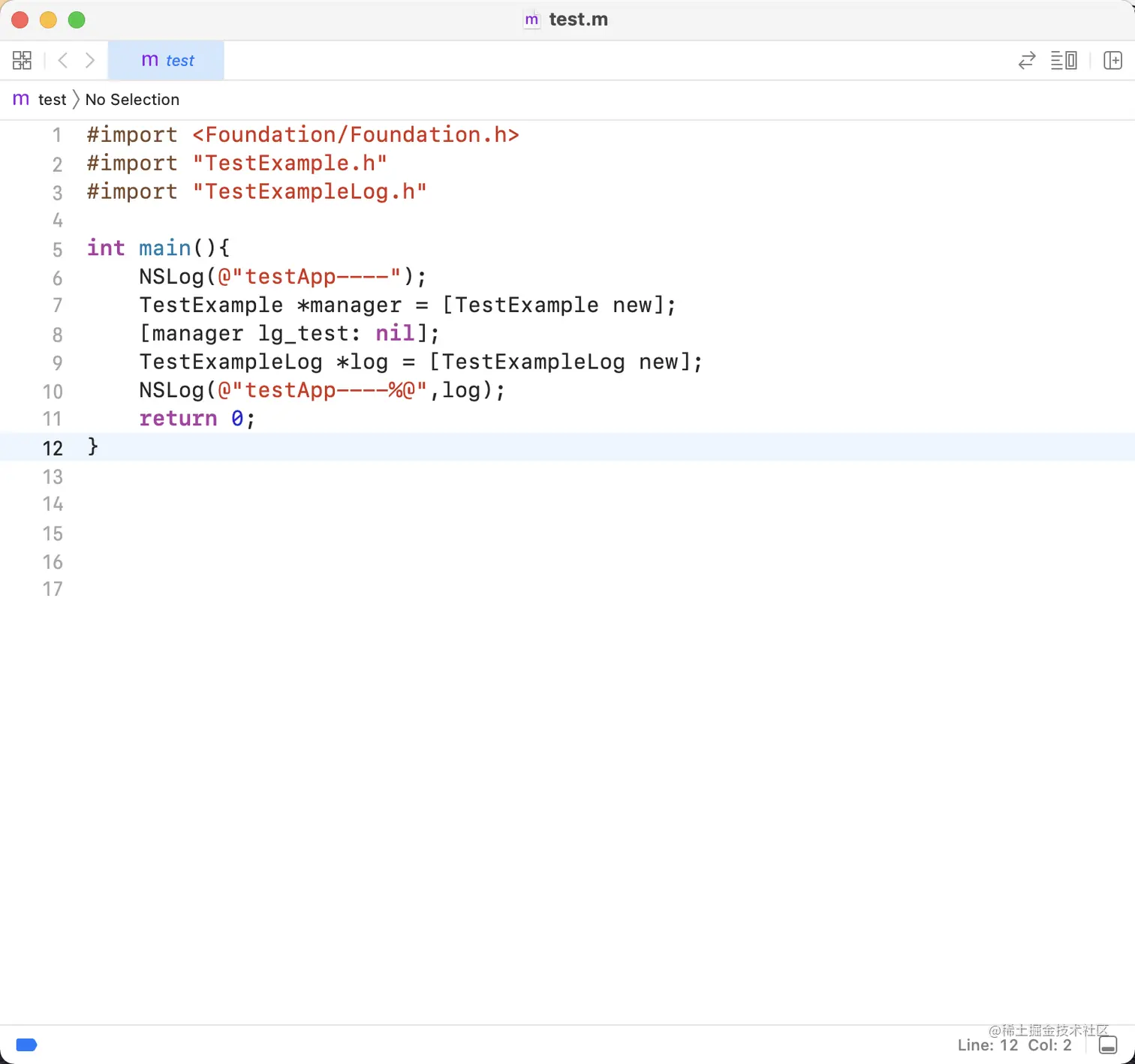Click the nil keyword on line 8
Image resolution: width=1135 pixels, height=1064 pixels.
tap(395, 333)
